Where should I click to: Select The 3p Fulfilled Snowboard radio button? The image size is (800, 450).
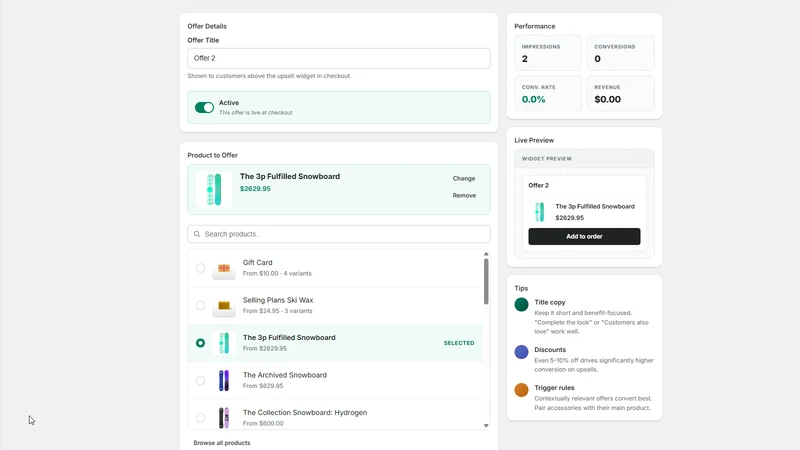[x=201, y=343]
